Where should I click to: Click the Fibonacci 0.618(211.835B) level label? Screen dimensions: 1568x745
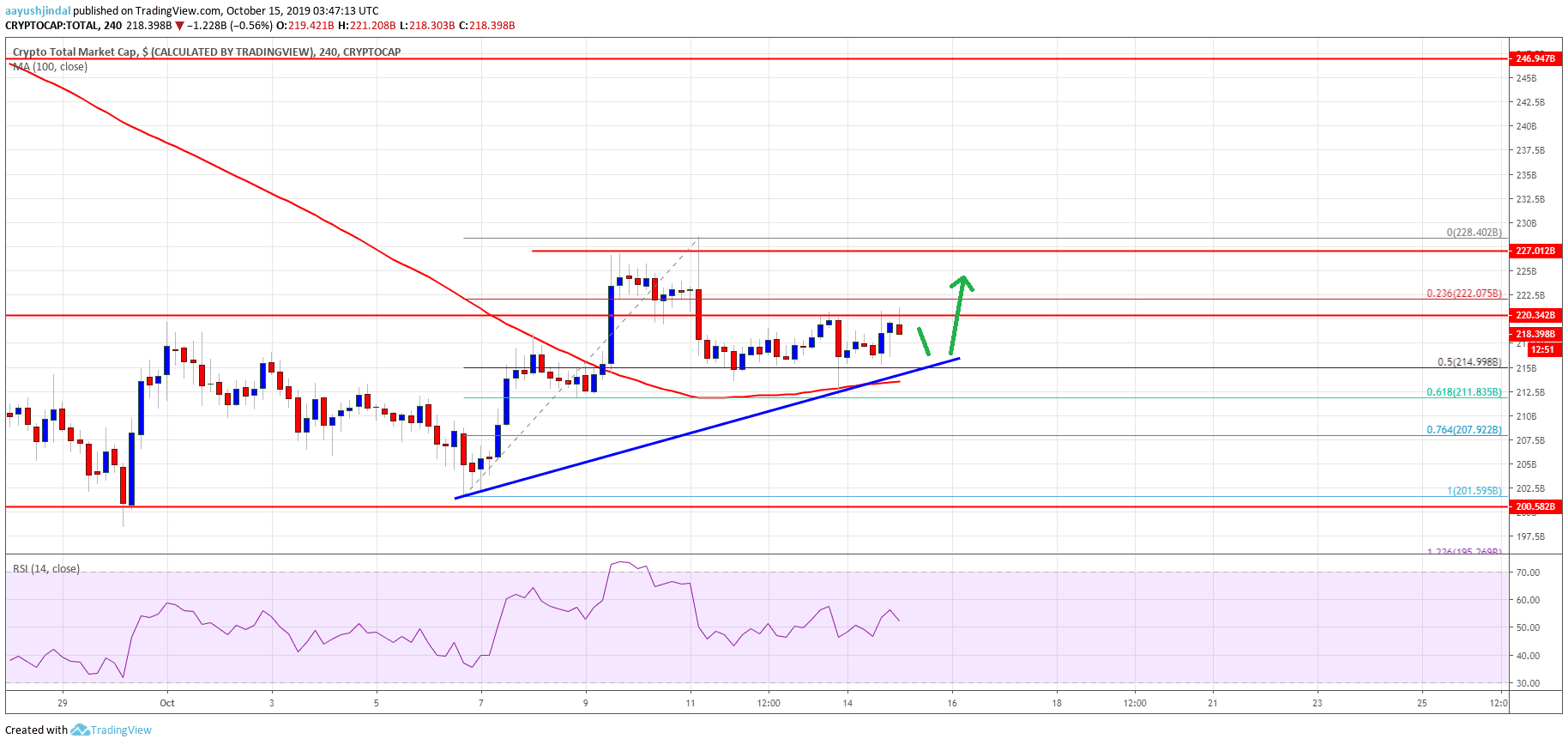point(1464,392)
